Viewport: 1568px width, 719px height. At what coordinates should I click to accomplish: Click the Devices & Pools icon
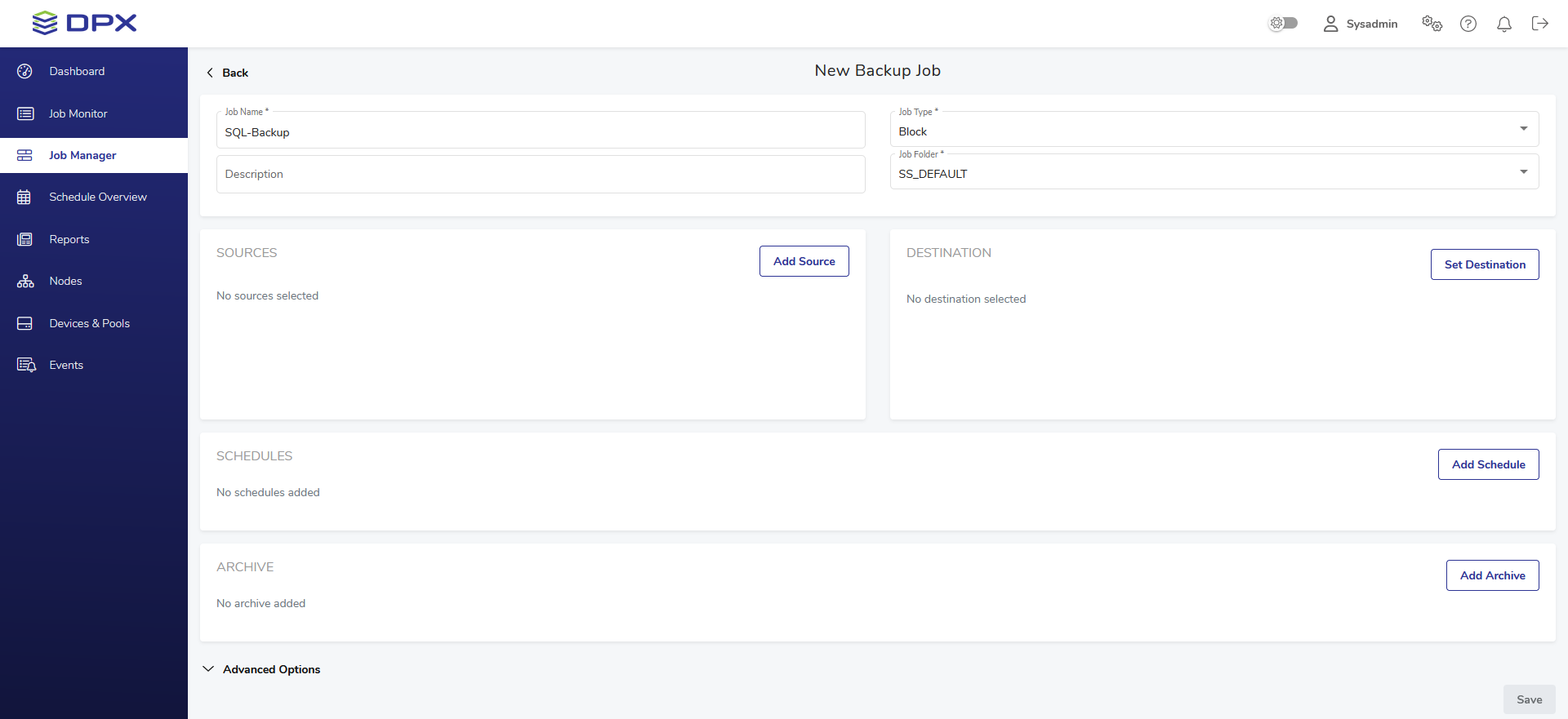point(24,323)
